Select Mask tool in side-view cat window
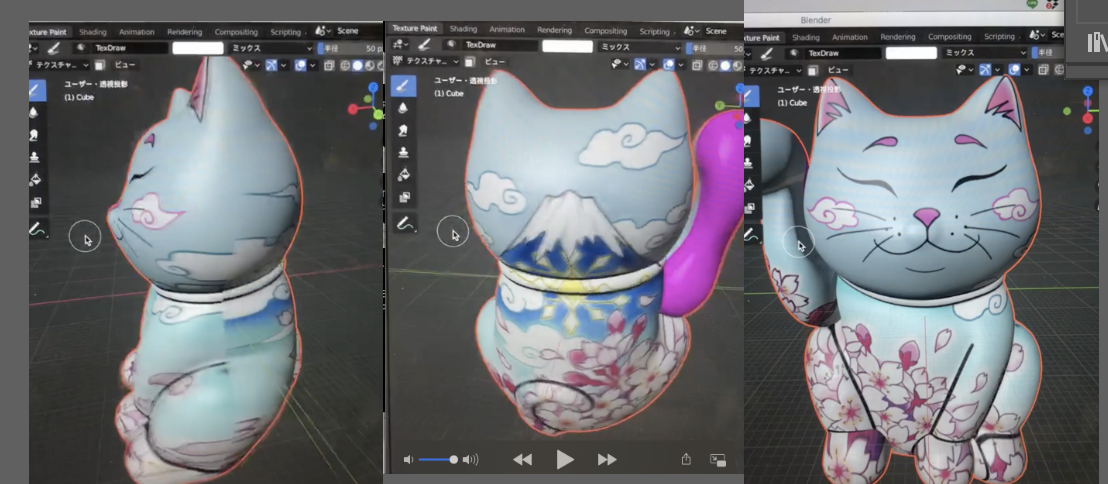The image size is (1108, 484). point(34,203)
